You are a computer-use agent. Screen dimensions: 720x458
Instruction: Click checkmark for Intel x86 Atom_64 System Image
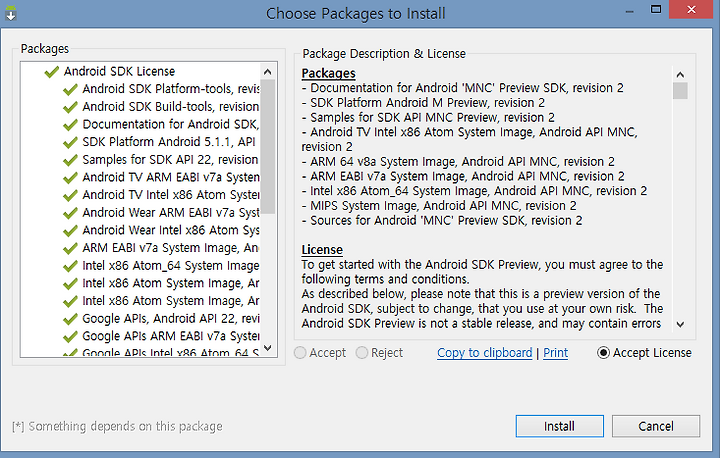click(x=70, y=266)
